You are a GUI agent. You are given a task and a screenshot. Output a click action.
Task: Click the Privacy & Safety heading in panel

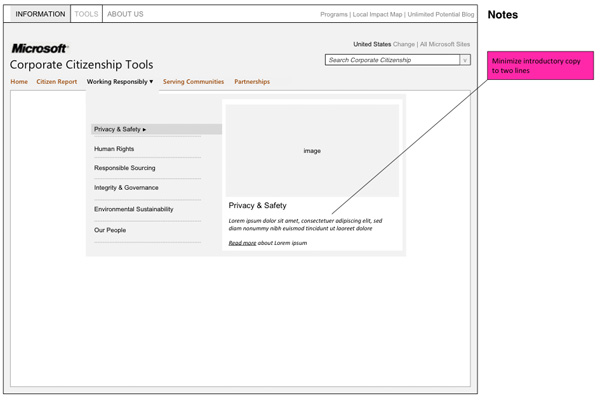tap(258, 205)
